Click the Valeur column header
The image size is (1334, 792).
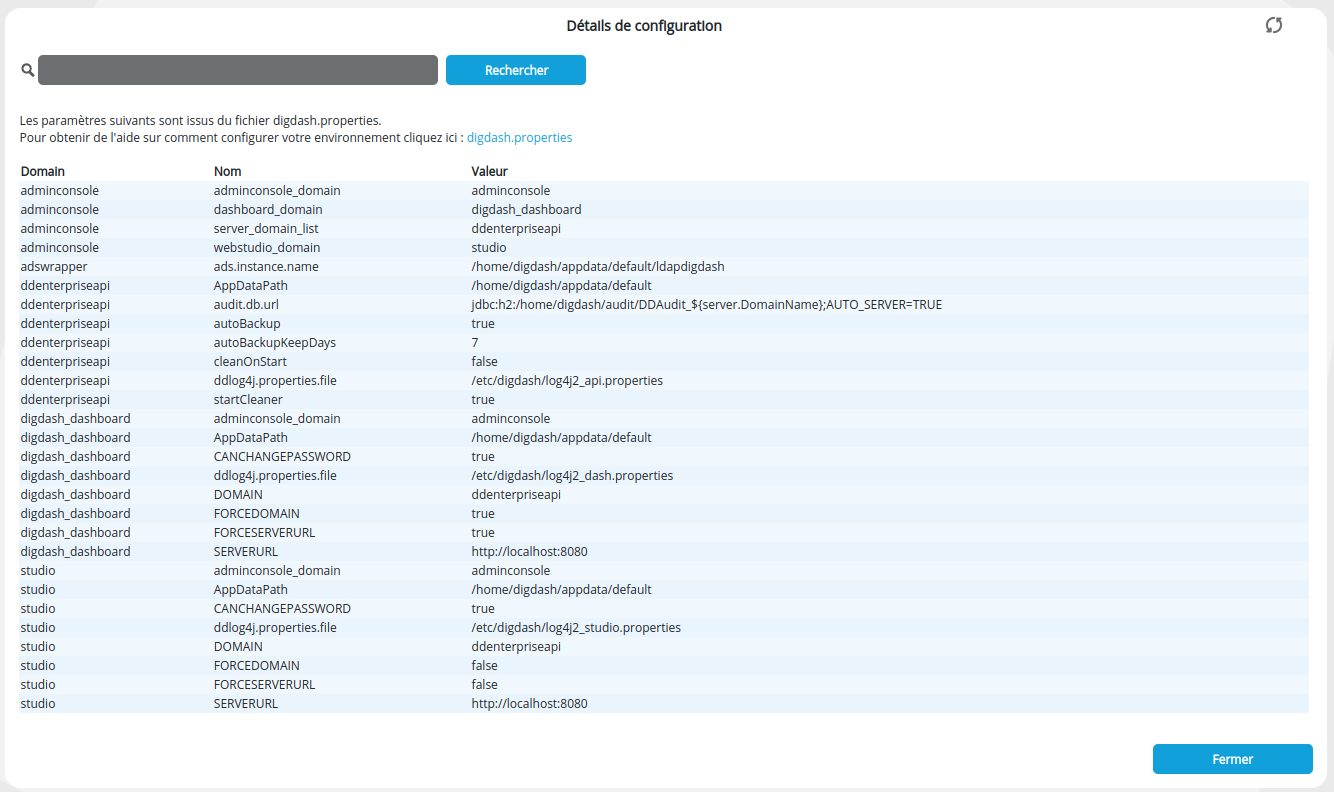click(x=490, y=171)
